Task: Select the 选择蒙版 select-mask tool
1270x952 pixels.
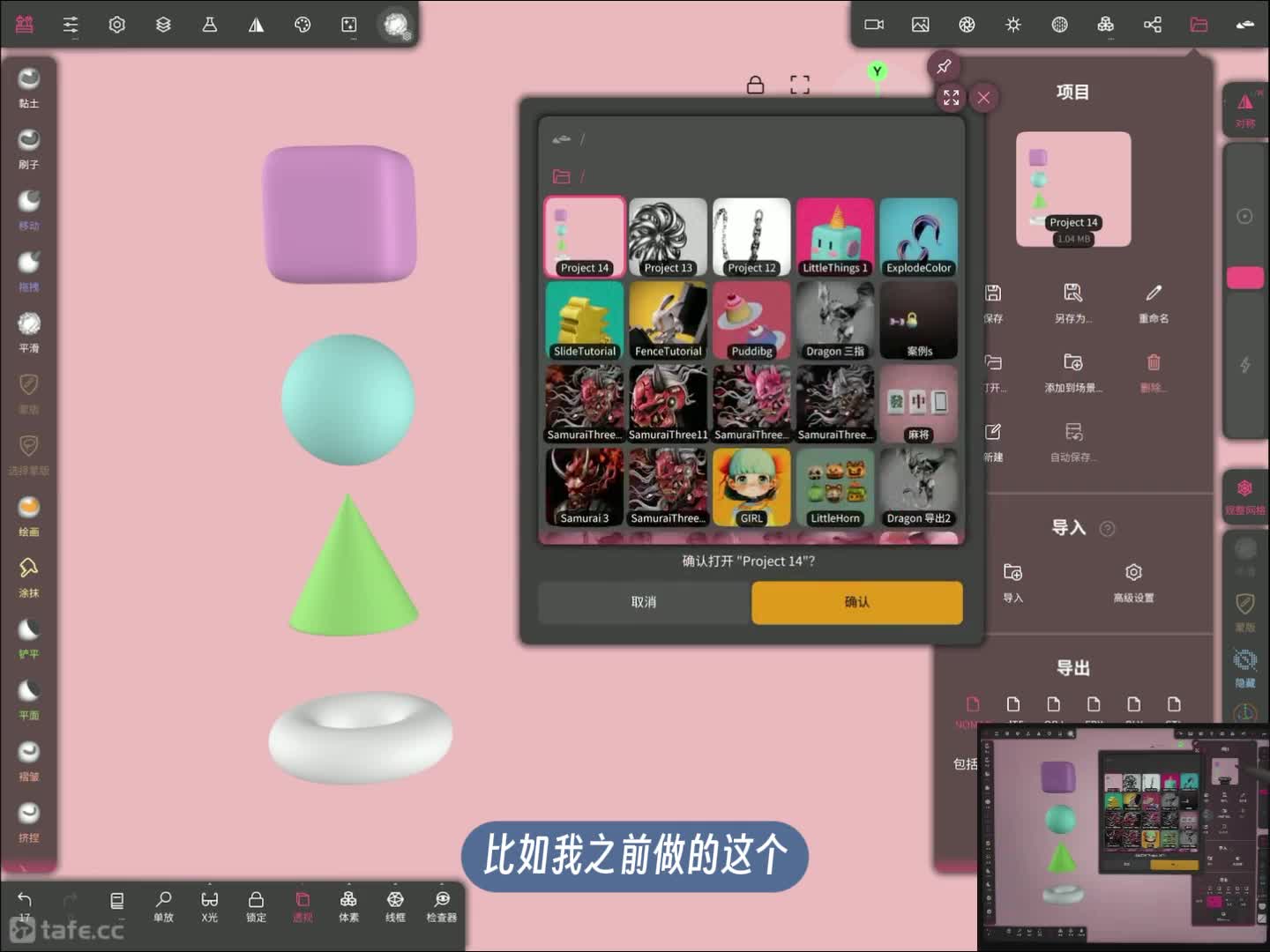Action: coord(29,453)
